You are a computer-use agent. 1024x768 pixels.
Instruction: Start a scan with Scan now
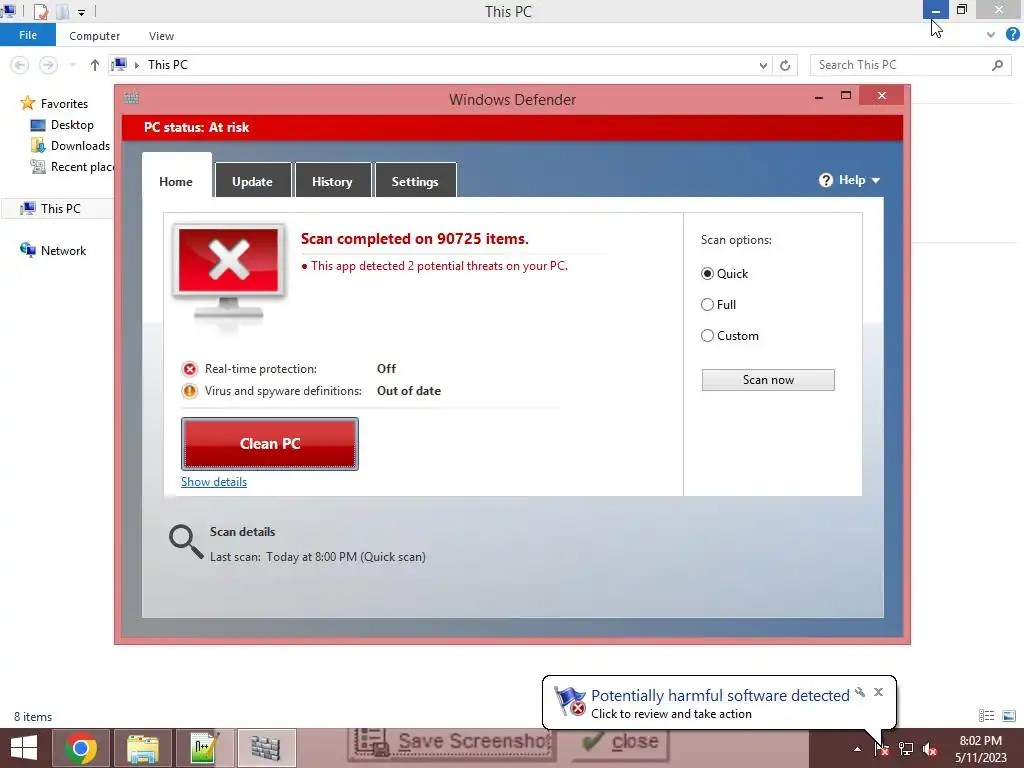768,380
